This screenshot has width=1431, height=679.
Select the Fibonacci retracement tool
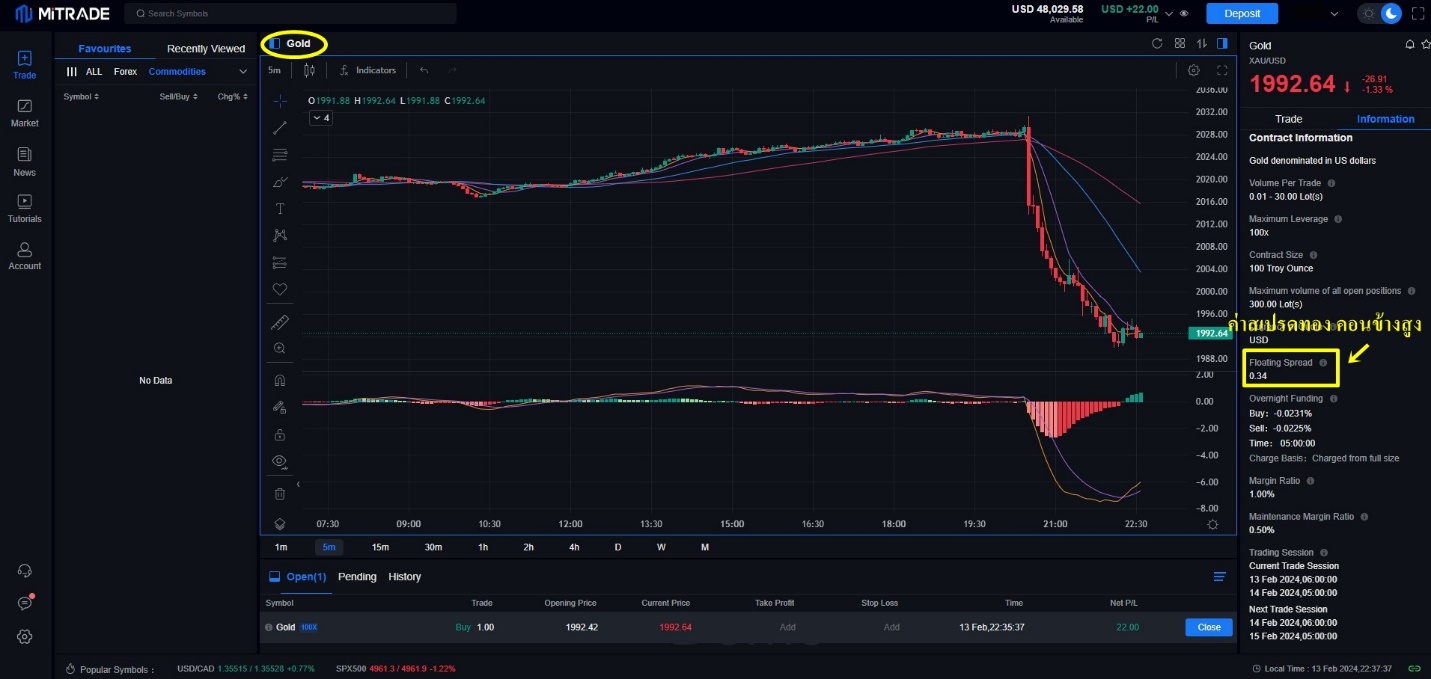[280, 155]
